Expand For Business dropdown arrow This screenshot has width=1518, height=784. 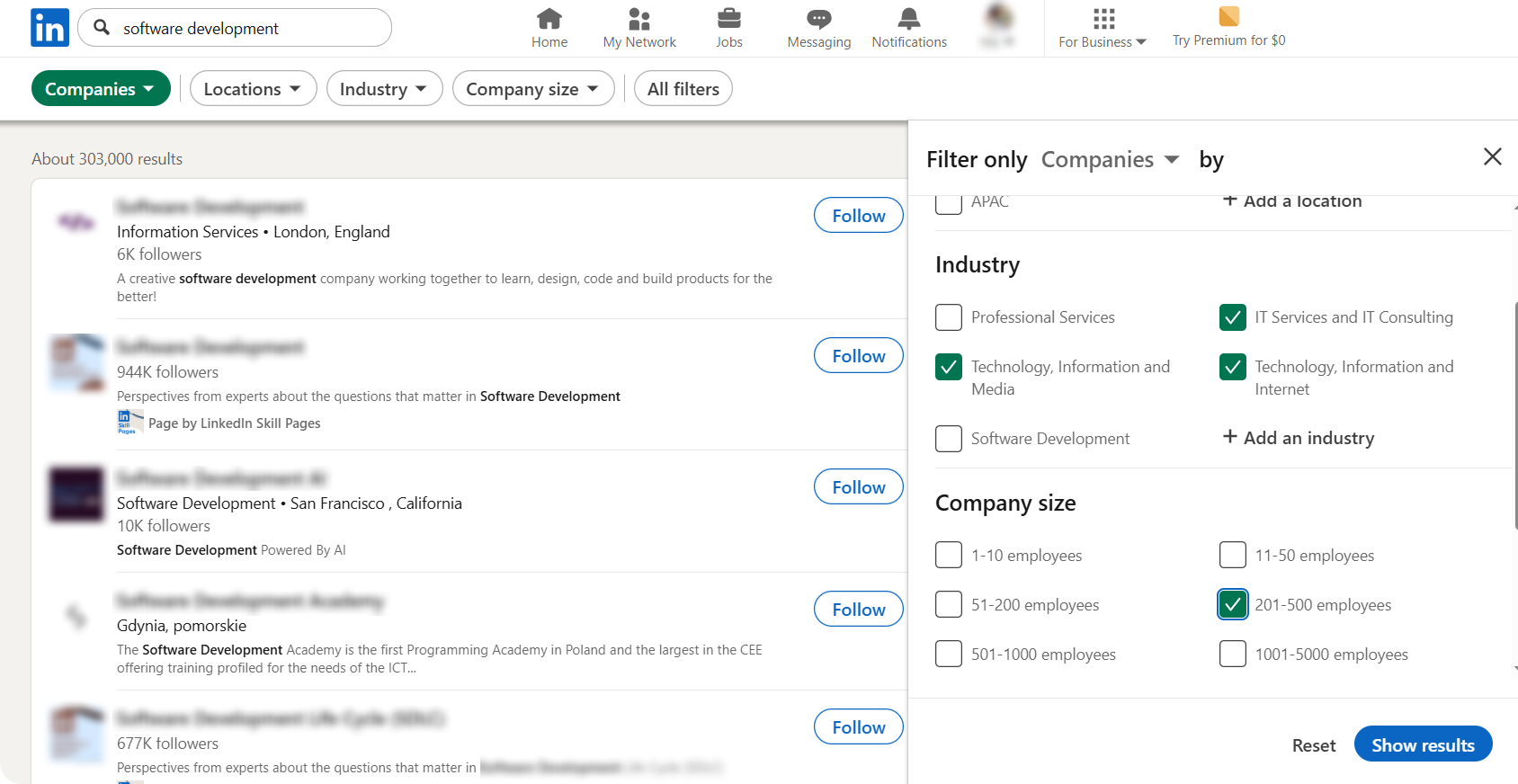point(1141,42)
